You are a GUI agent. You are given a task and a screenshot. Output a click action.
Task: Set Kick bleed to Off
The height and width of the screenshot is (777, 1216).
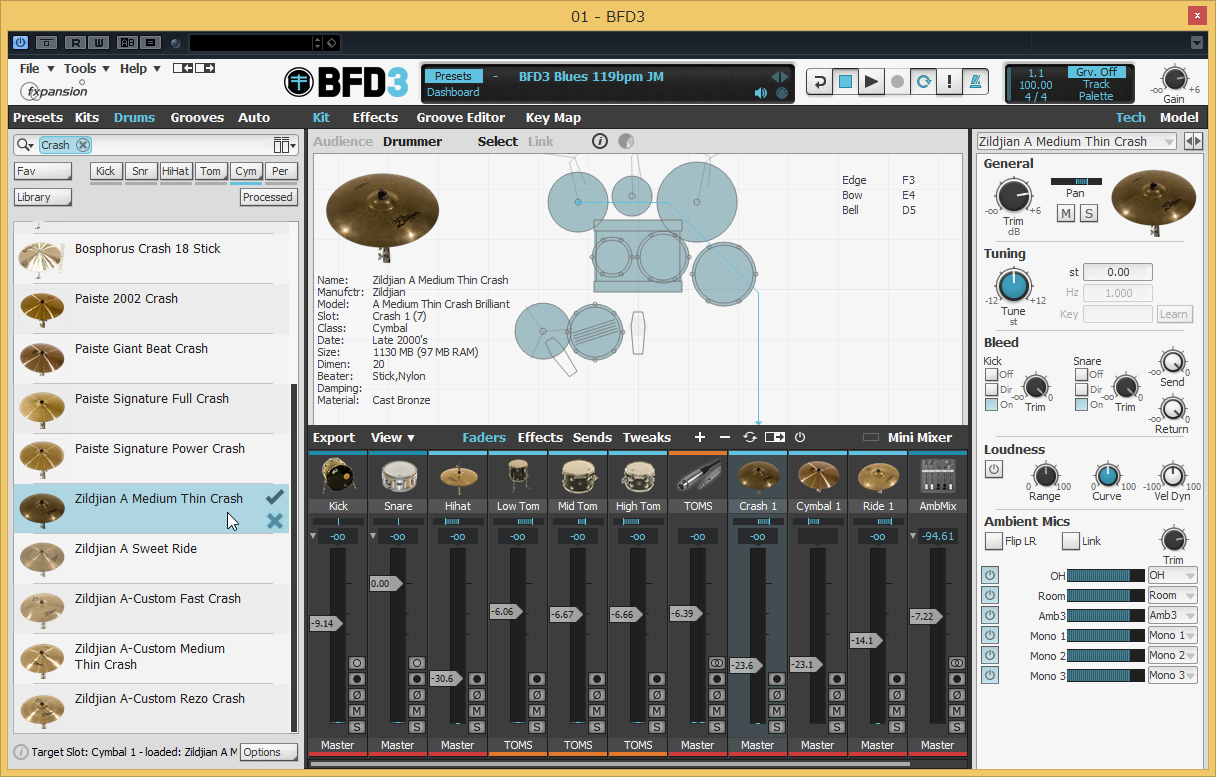pos(991,374)
